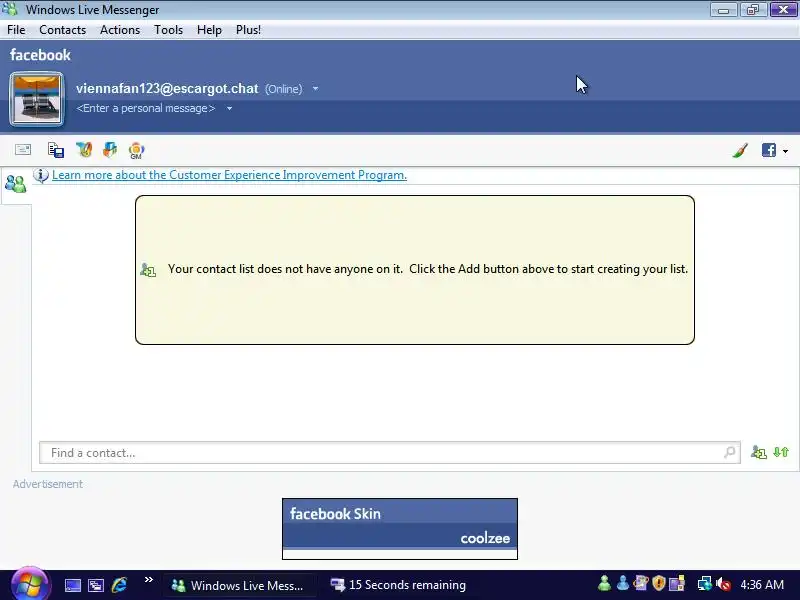This screenshot has height=600, width=800.
Task: Open the File menu
Action: pyautogui.click(x=16, y=30)
